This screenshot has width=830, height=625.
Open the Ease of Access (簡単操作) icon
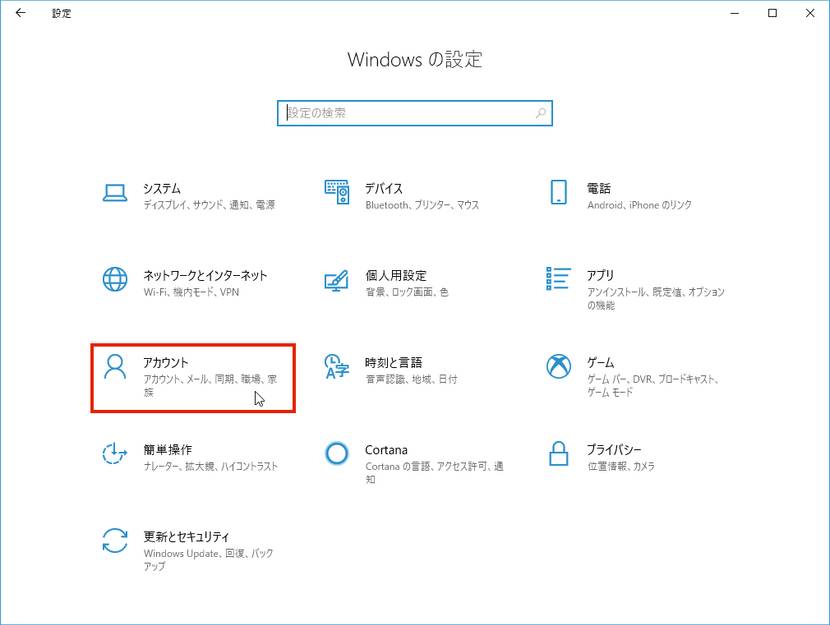pos(115,454)
